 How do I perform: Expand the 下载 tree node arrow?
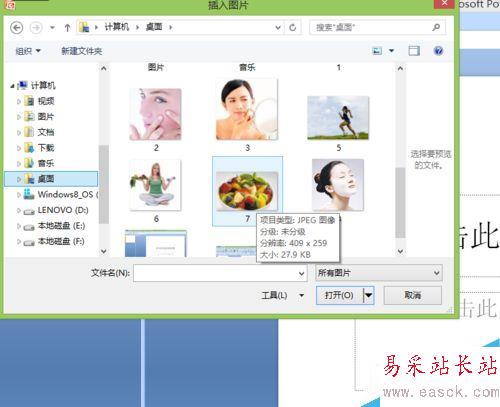(x=19, y=148)
